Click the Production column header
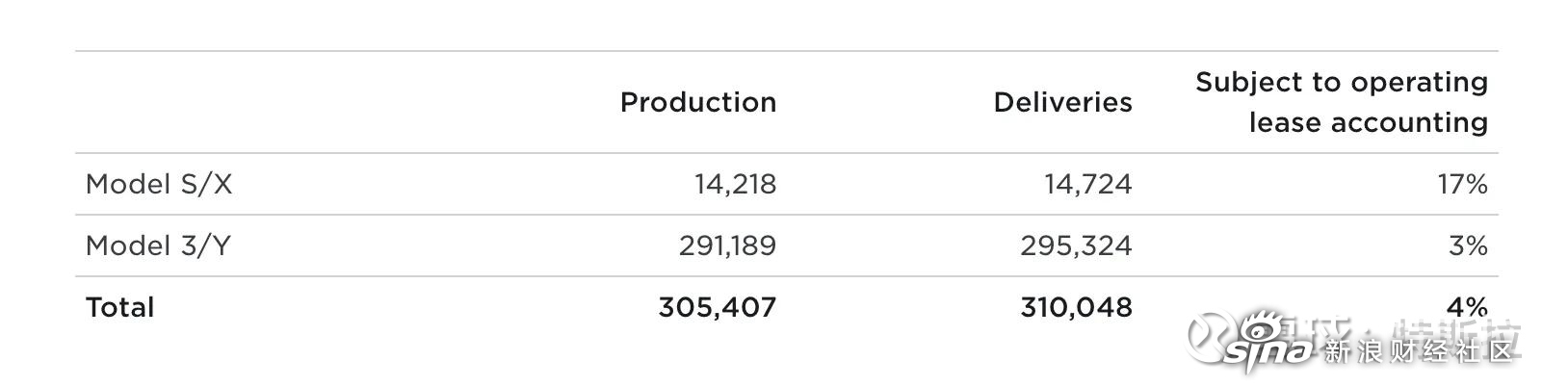Viewport: 1568px width, 387px height. click(698, 102)
